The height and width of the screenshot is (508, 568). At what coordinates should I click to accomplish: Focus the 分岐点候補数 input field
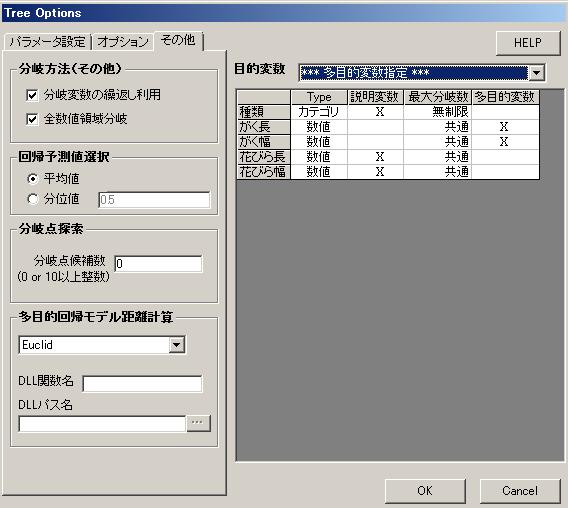pyautogui.click(x=158, y=264)
